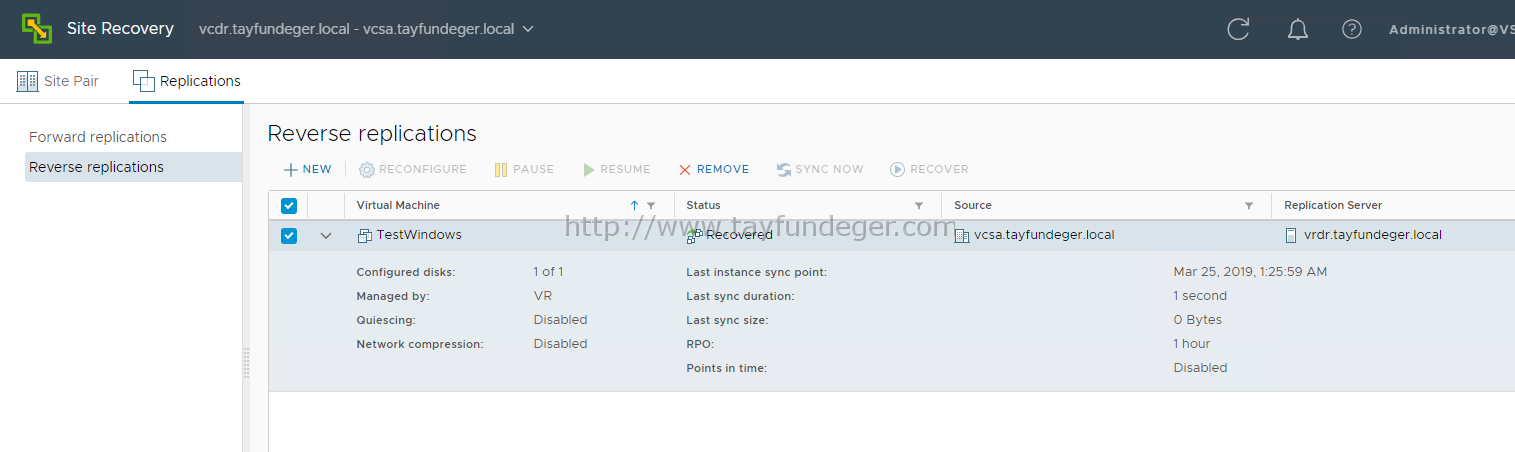Click the Site Recovery title text
Screen dimensions: 1515x452
point(120,29)
